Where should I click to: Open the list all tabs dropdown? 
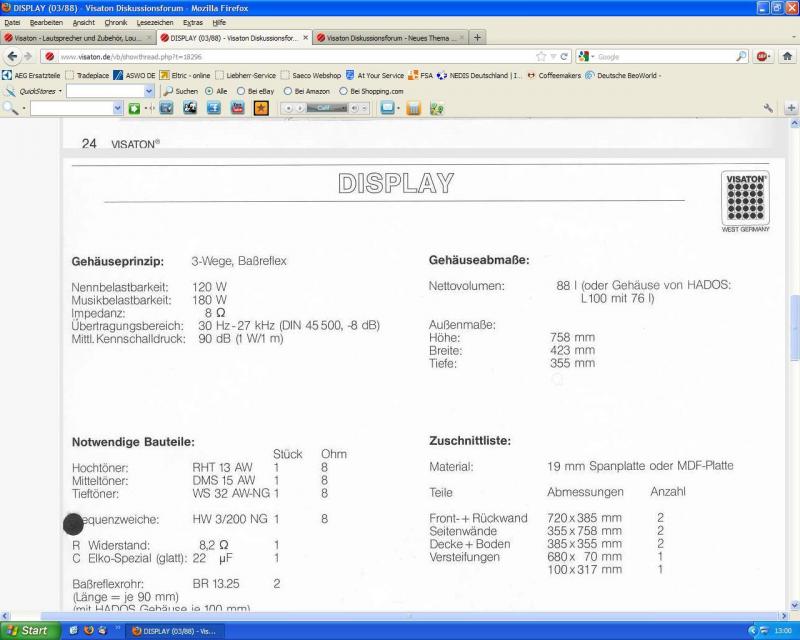[x=793, y=37]
